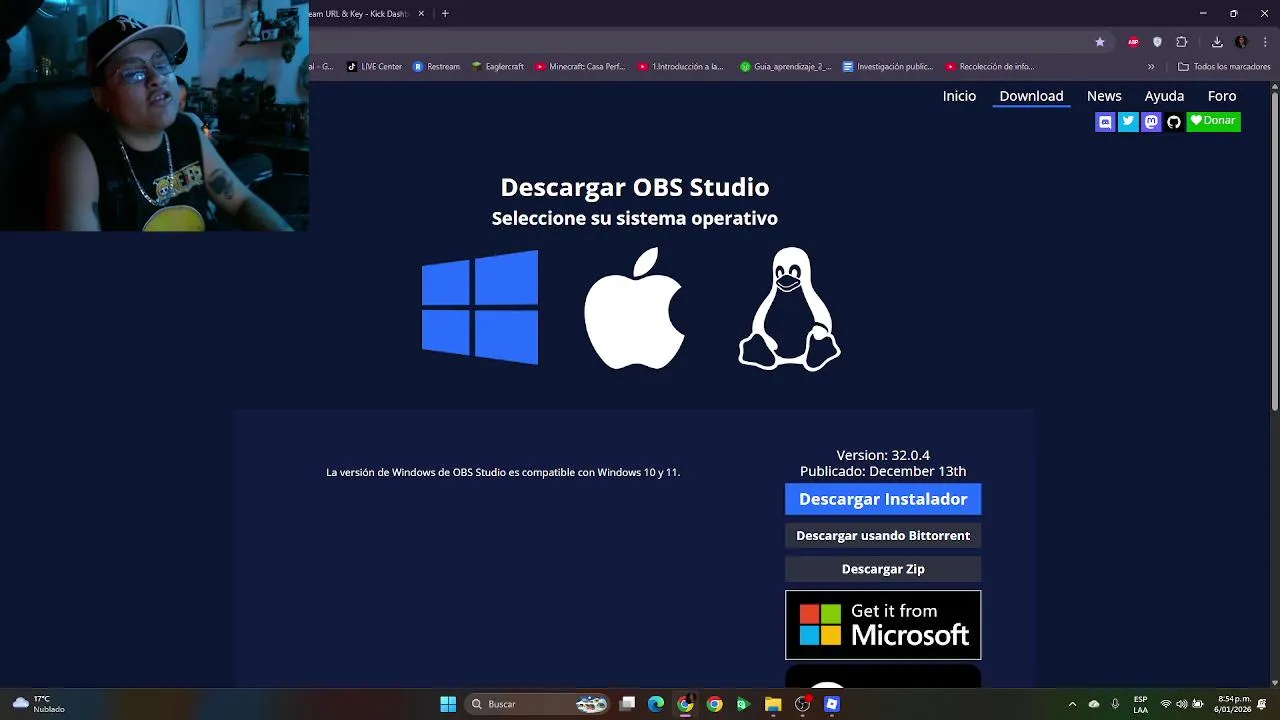Viewport: 1280px width, 720px height.
Task: Open the Chrome three-dot menu
Action: pos(1265,42)
